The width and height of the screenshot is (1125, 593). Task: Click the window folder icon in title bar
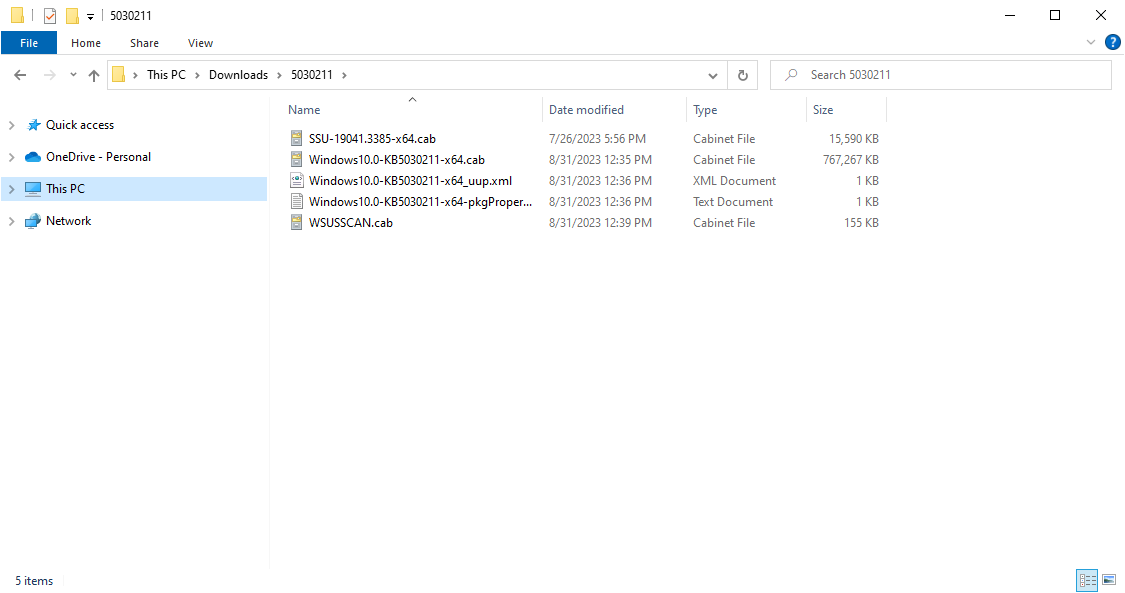pyautogui.click(x=17, y=15)
